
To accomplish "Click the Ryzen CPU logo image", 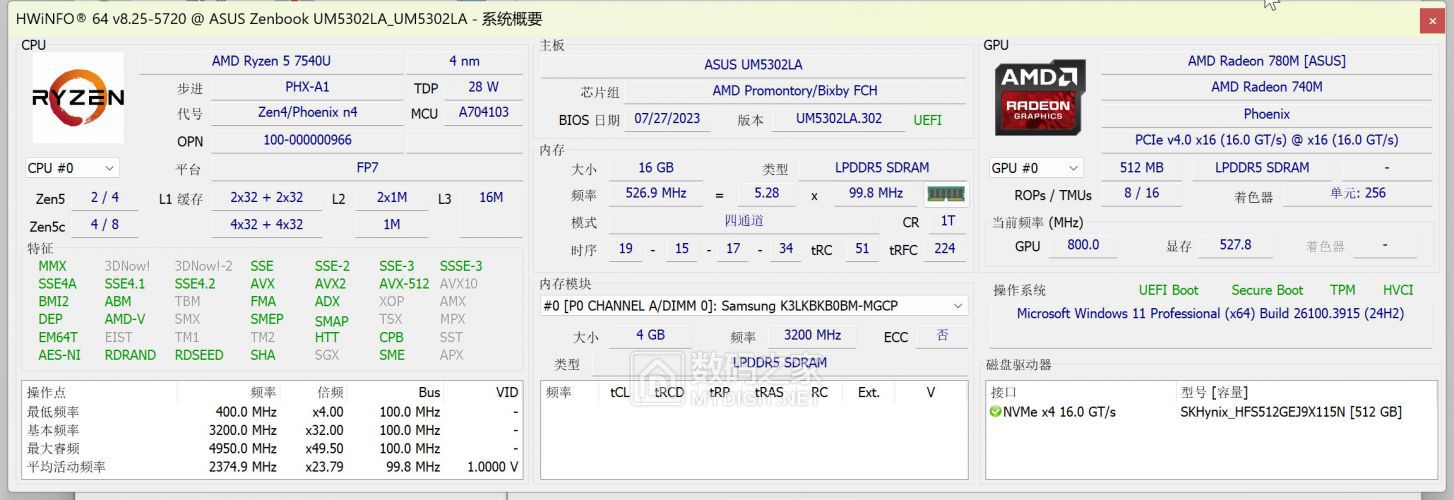I will pyautogui.click(x=78, y=98).
